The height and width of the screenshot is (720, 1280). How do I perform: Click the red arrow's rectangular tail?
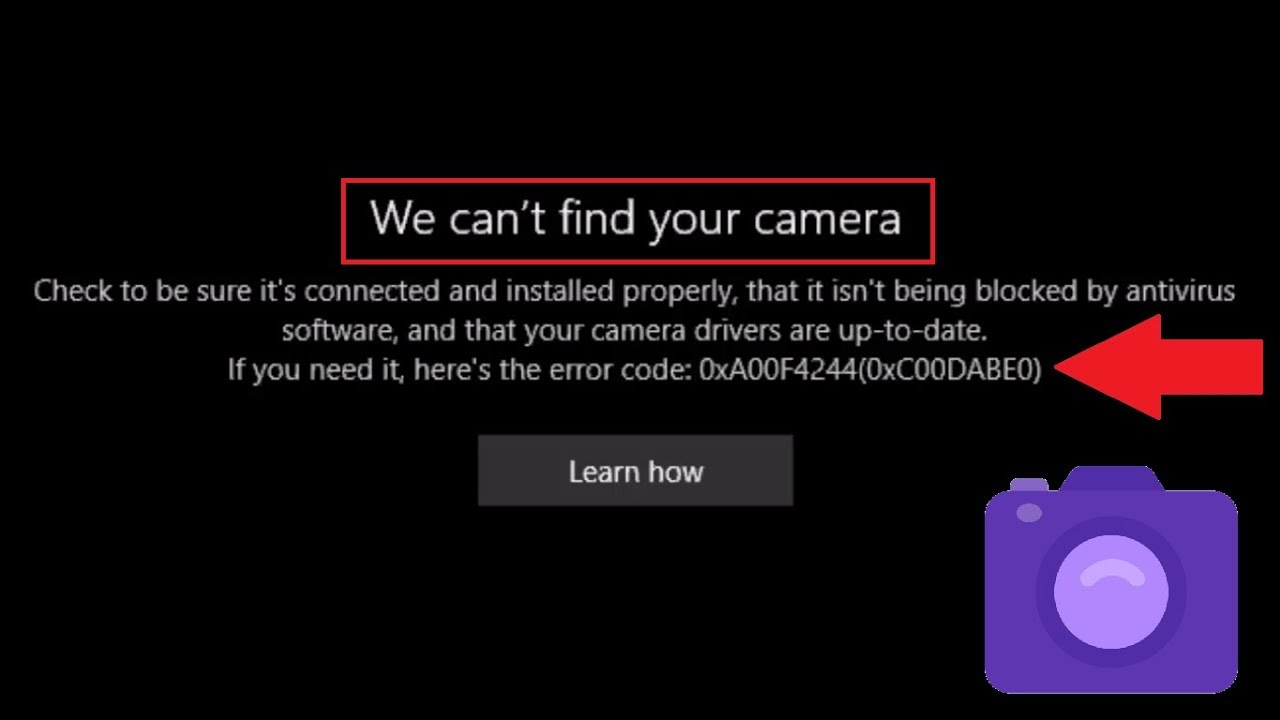pyautogui.click(x=1212, y=366)
